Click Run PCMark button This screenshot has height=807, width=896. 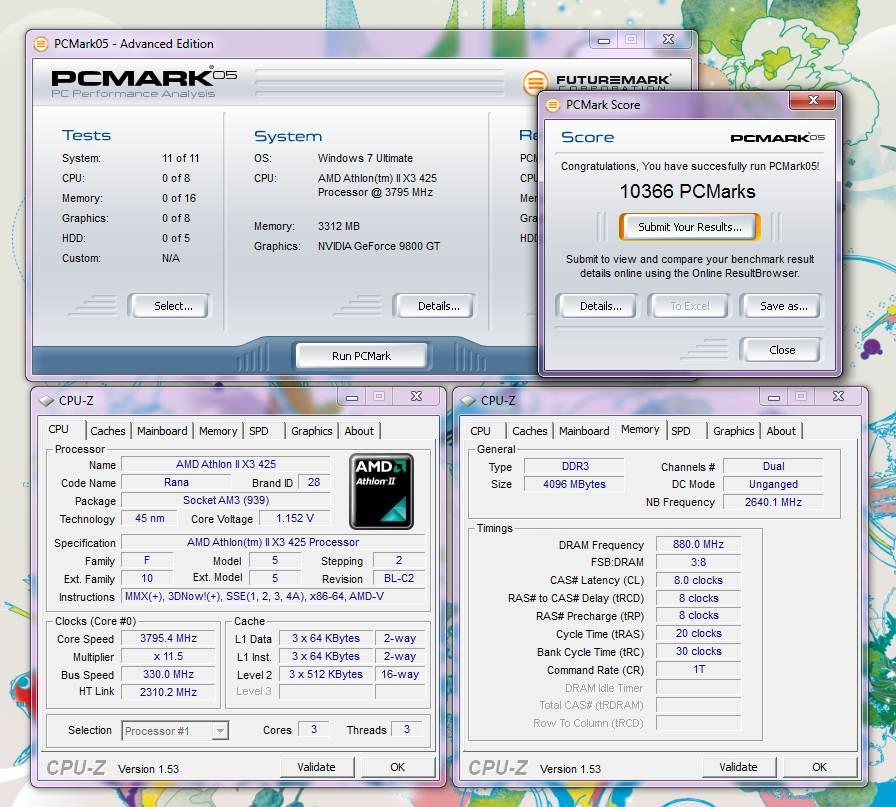(361, 356)
